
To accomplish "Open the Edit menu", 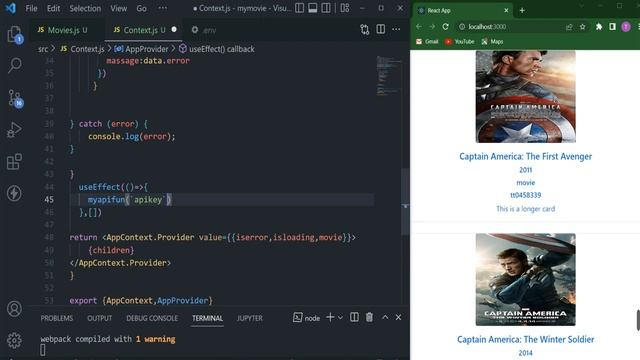I will pyautogui.click(x=53, y=8).
